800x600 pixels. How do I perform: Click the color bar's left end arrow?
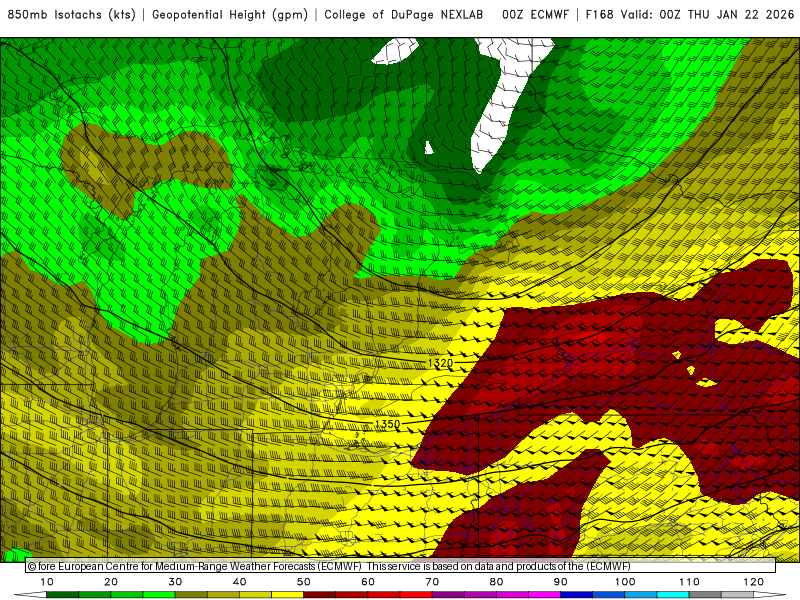click(x=30, y=595)
